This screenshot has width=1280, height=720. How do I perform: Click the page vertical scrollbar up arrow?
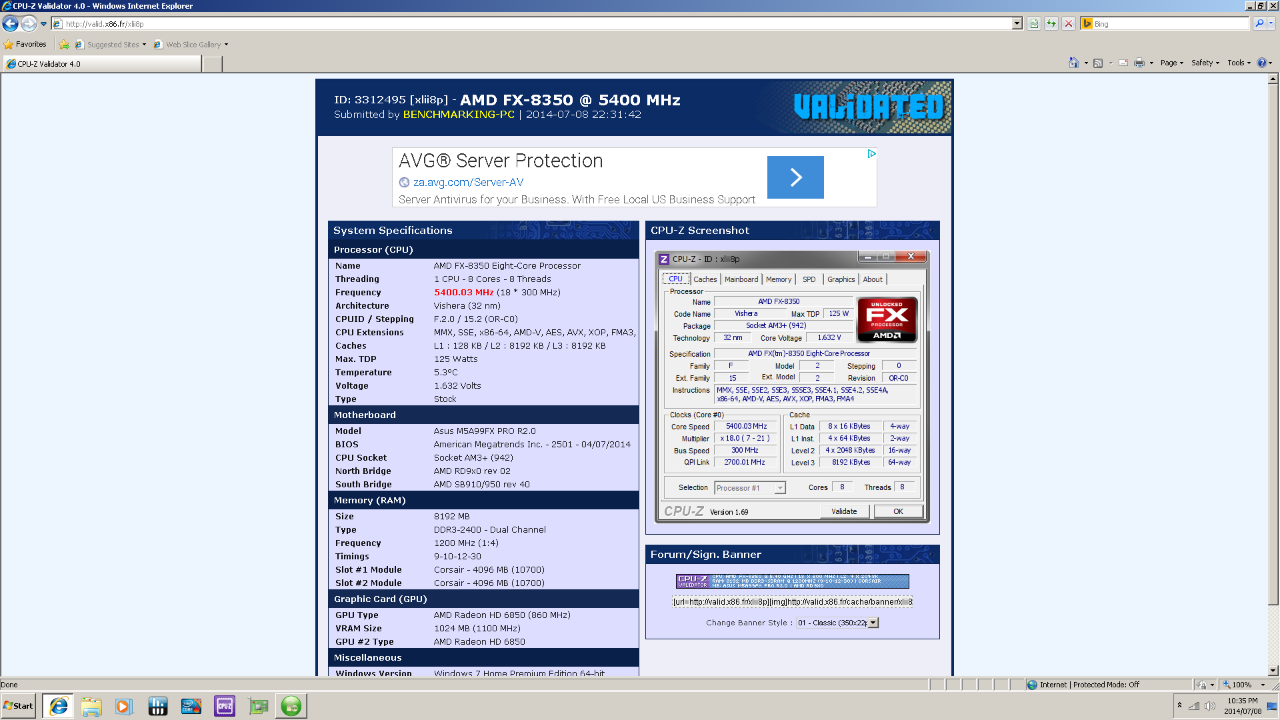click(x=1274, y=79)
